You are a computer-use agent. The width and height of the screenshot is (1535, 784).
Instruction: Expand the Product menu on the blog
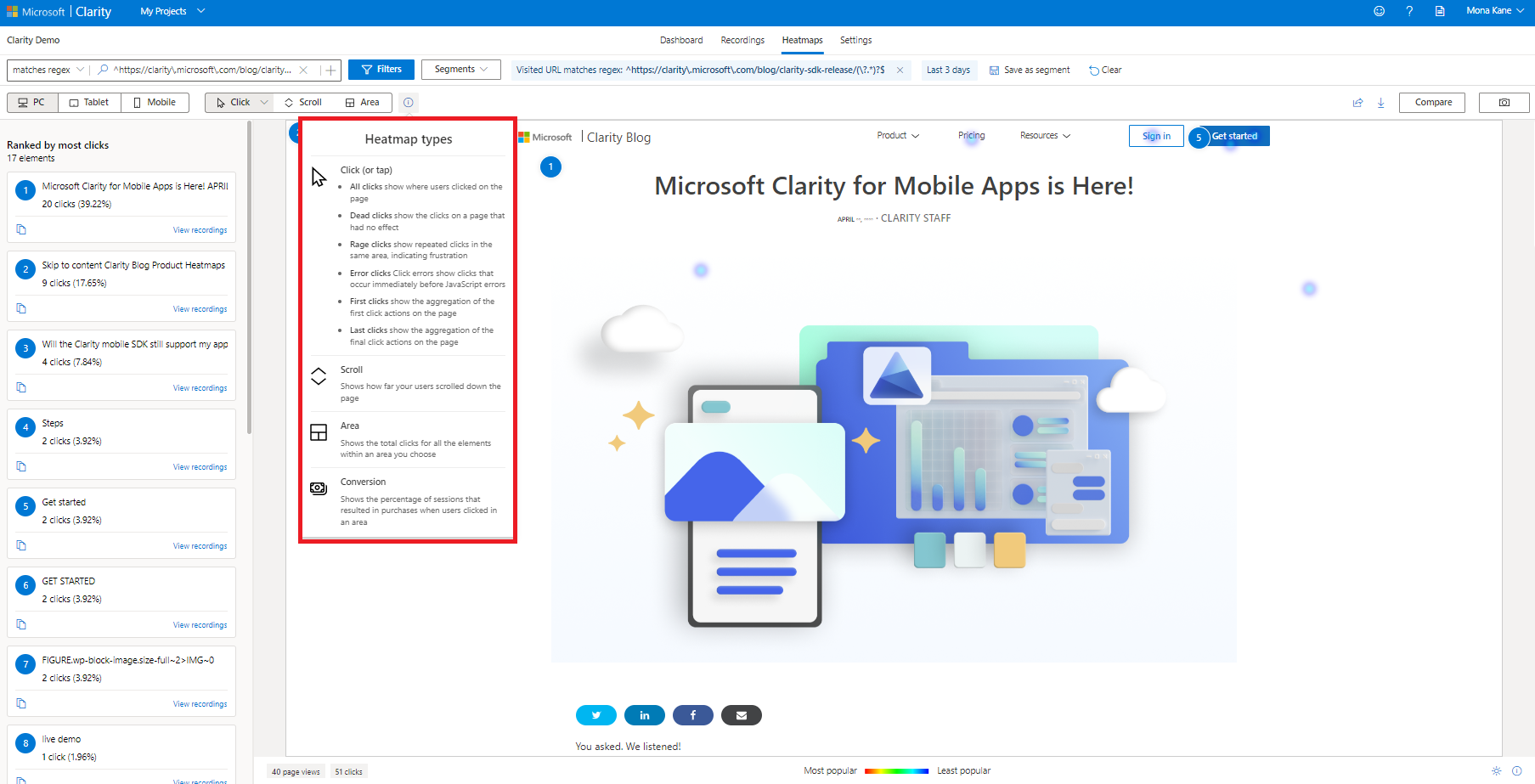(x=898, y=136)
